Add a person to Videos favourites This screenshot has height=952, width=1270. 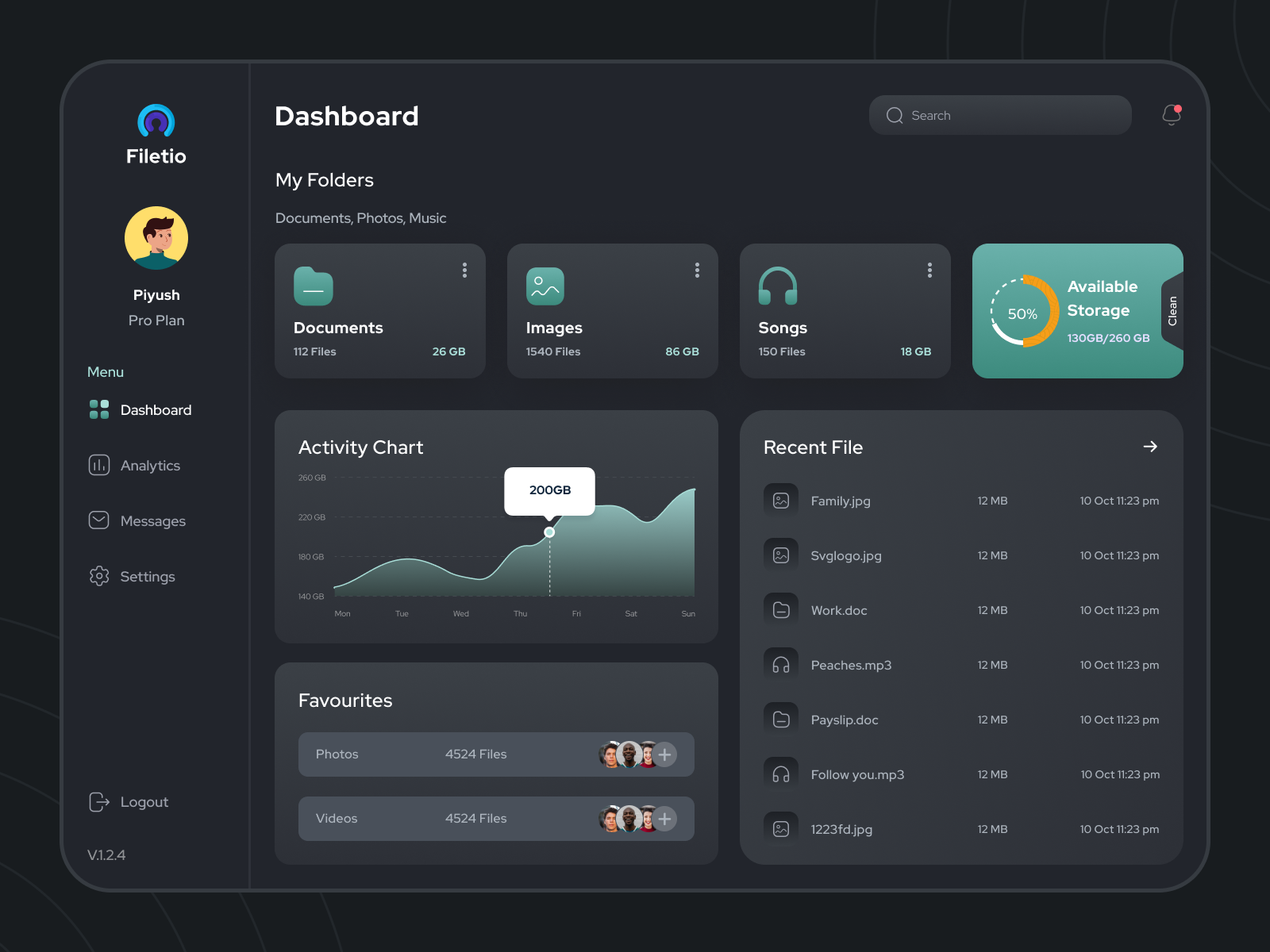click(665, 819)
